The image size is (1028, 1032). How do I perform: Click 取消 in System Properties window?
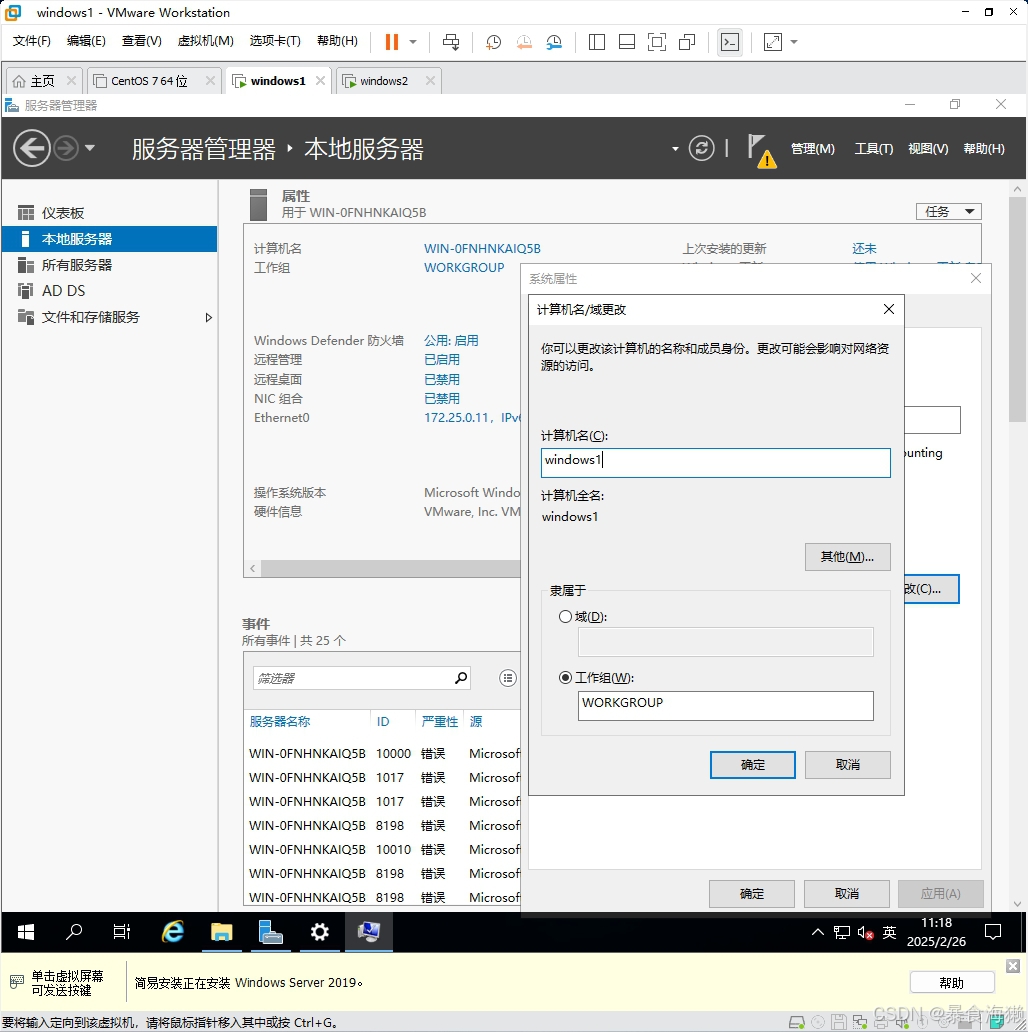[846, 894]
